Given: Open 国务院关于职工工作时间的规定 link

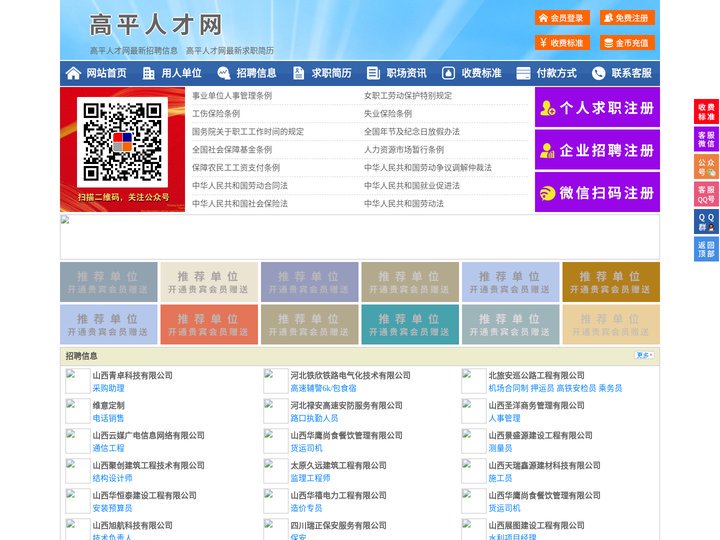Looking at the screenshot, I should tap(248, 131).
